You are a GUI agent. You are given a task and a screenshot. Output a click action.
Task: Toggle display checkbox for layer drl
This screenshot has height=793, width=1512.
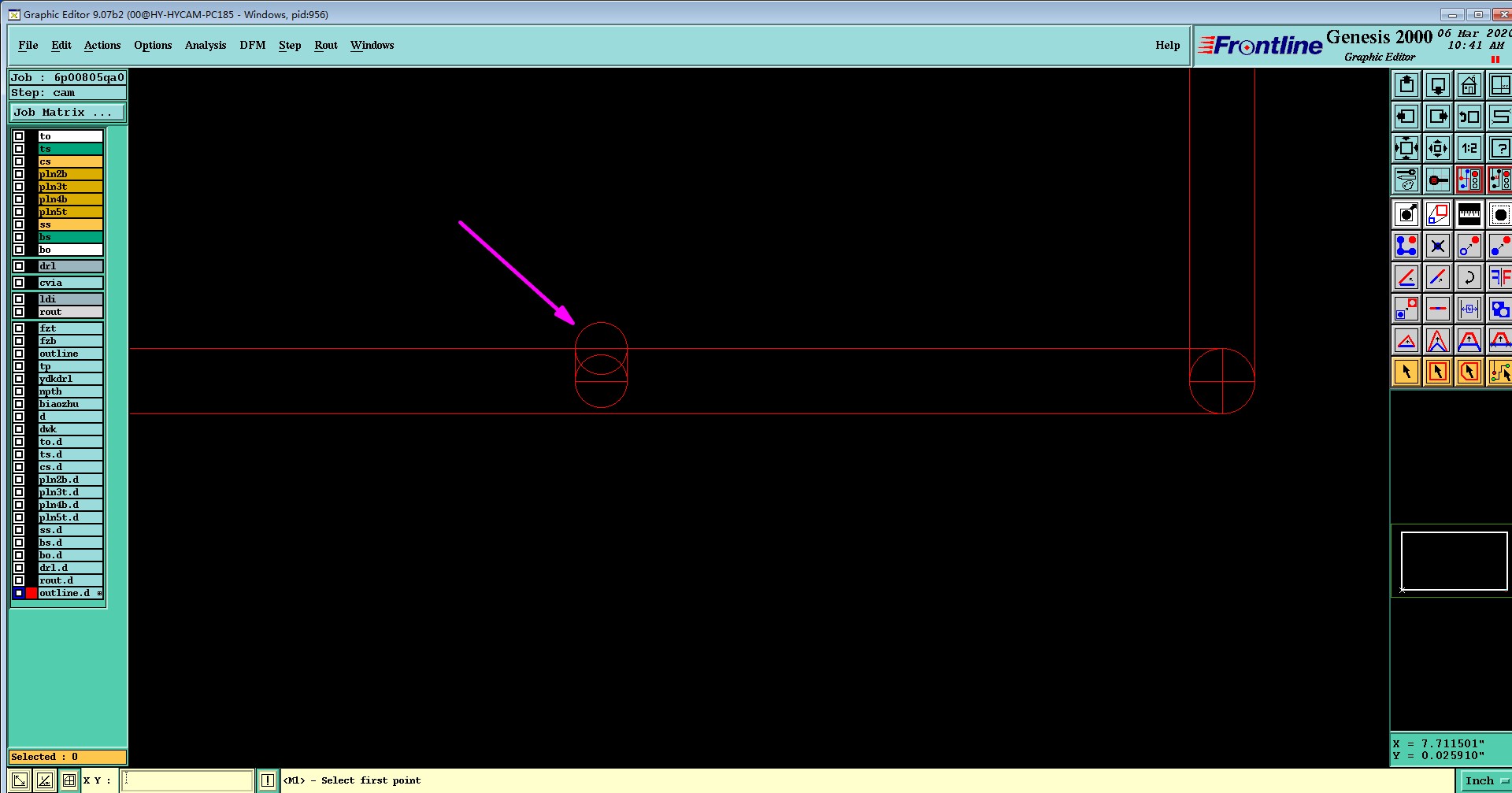point(19,266)
